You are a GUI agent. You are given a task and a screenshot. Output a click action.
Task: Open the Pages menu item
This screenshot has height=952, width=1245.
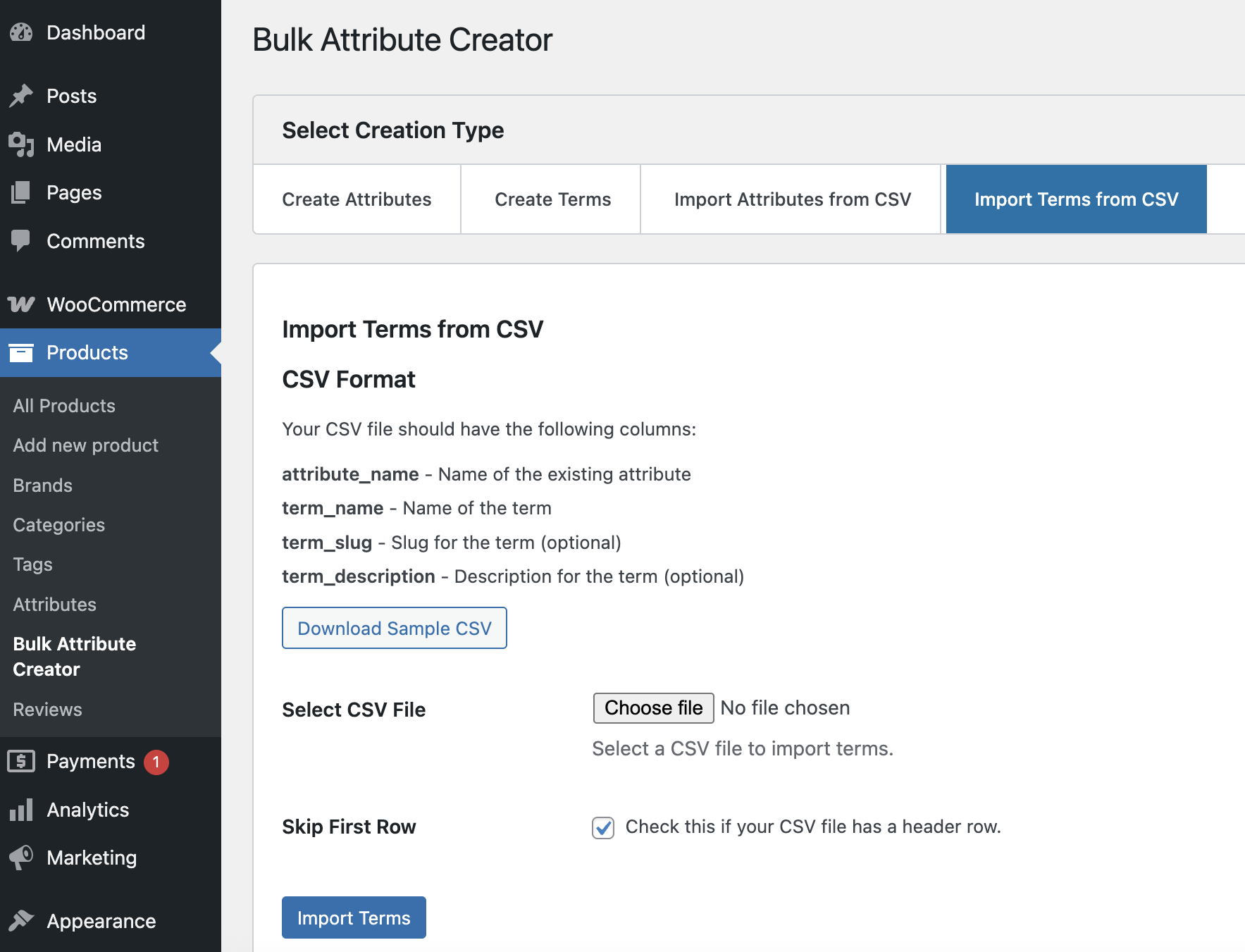click(x=111, y=192)
